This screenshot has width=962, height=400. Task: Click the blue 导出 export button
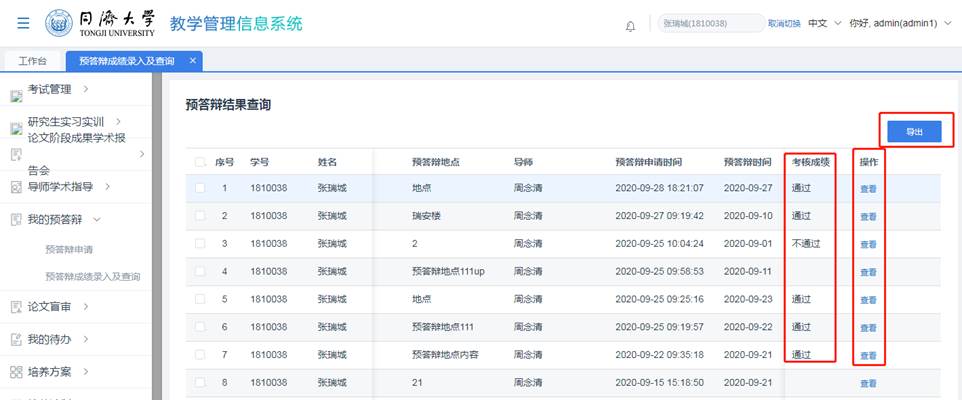coord(914,132)
